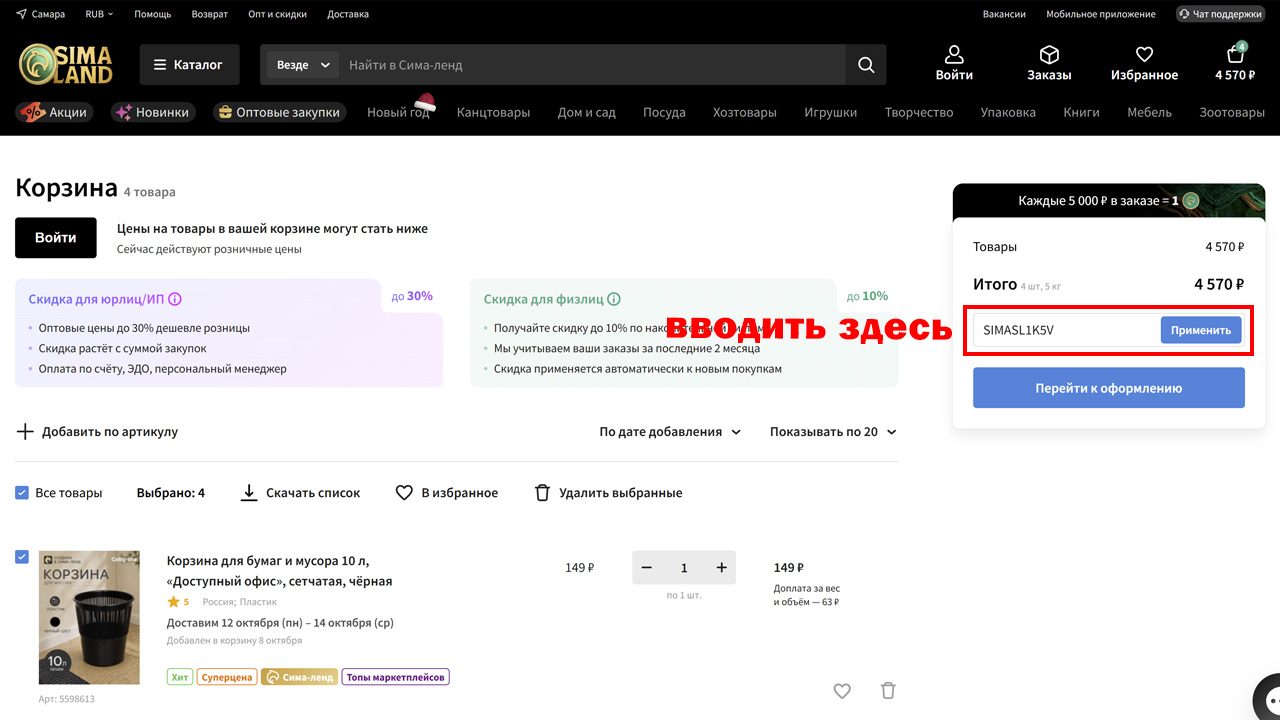Open the Оптовые закупки category
Image resolution: width=1280 pixels, height=720 pixels.
[x=280, y=112]
